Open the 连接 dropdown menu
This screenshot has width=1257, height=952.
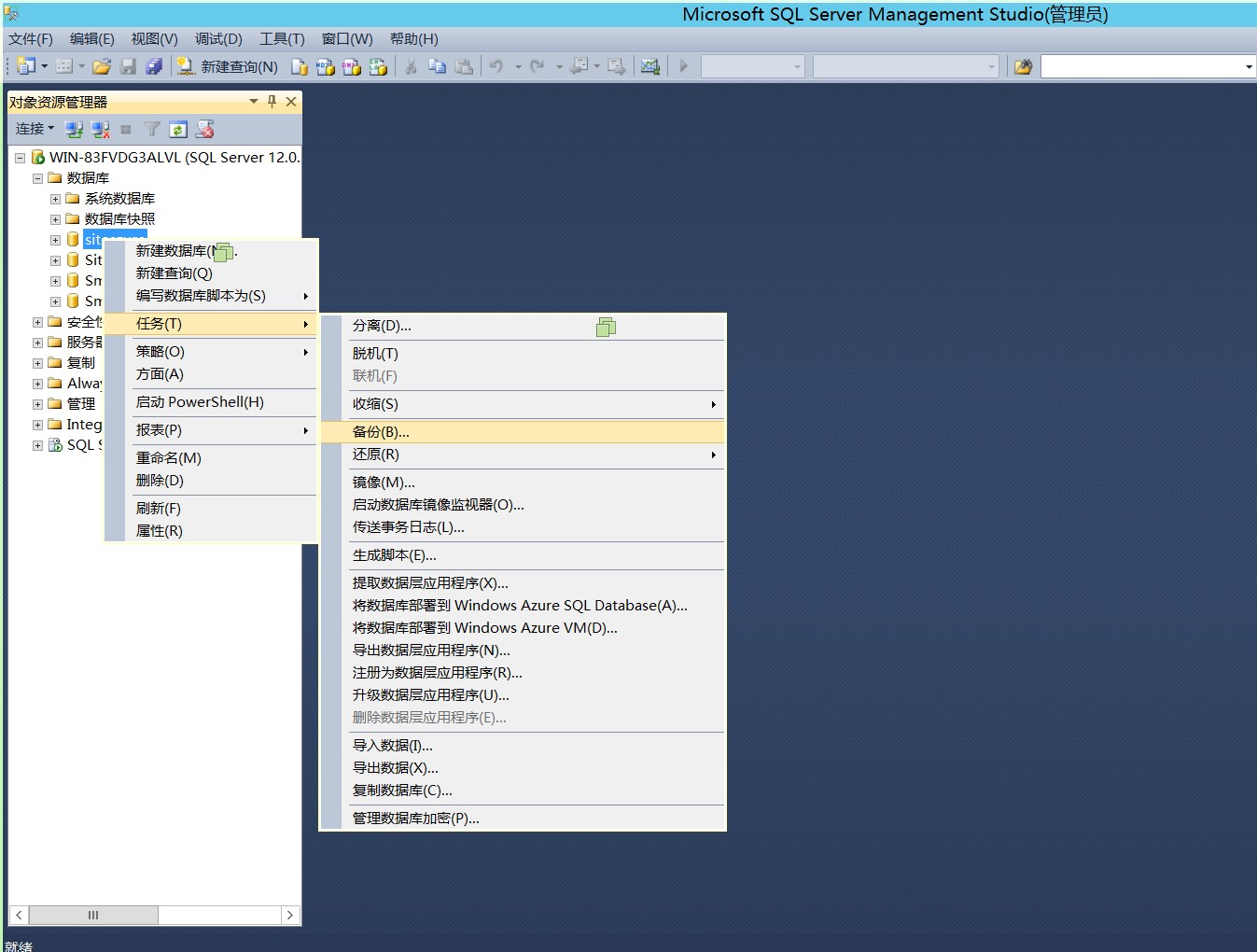click(34, 129)
